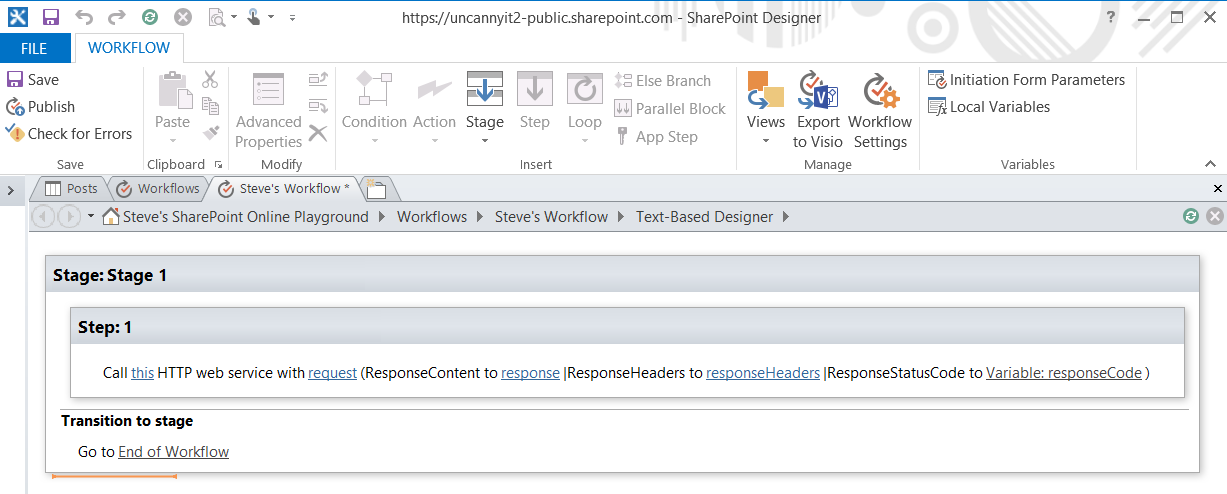Screen dimensions: 1227x494
Task: Click the Format Painter brush icon
Action: coord(210,132)
